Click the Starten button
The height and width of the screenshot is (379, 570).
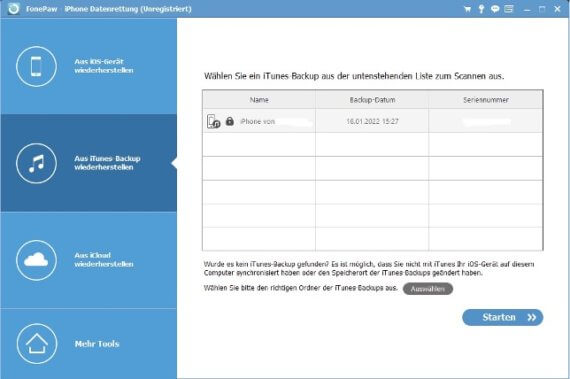tap(503, 317)
